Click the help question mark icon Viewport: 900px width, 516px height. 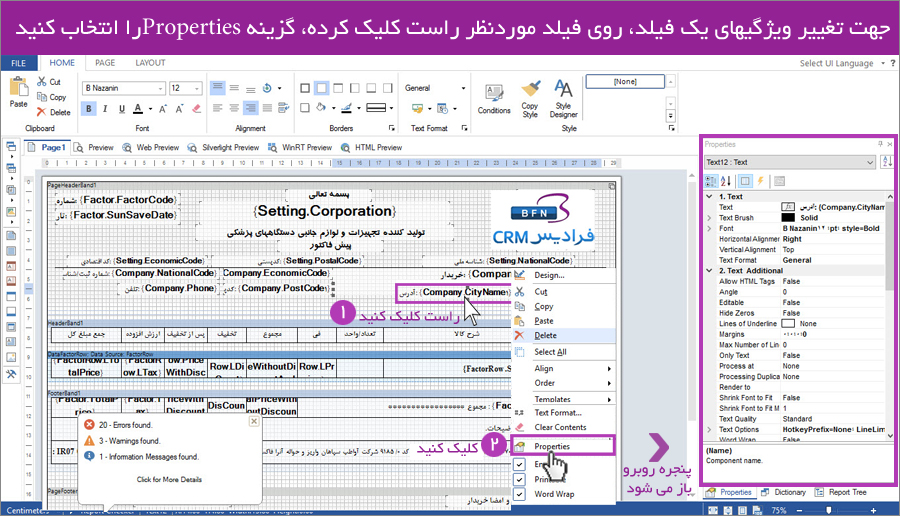(x=893, y=63)
